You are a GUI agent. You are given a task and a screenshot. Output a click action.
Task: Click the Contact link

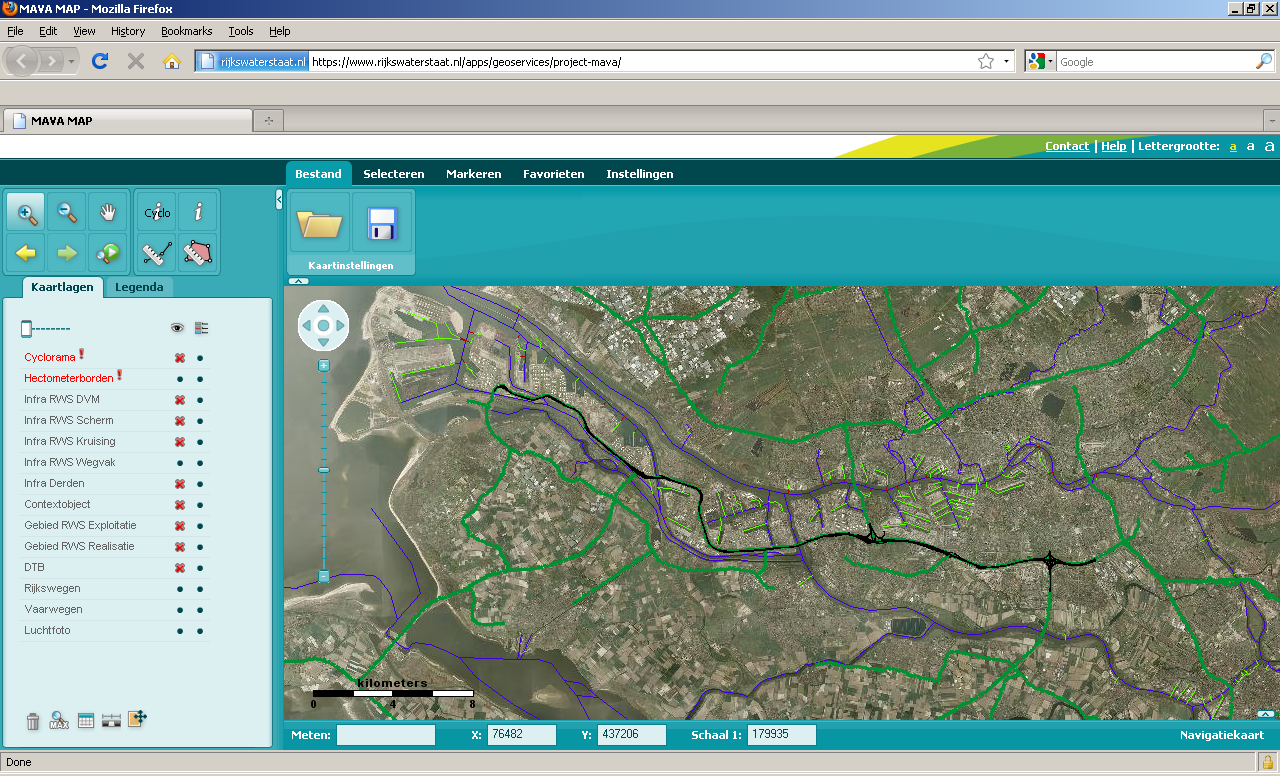(1066, 146)
